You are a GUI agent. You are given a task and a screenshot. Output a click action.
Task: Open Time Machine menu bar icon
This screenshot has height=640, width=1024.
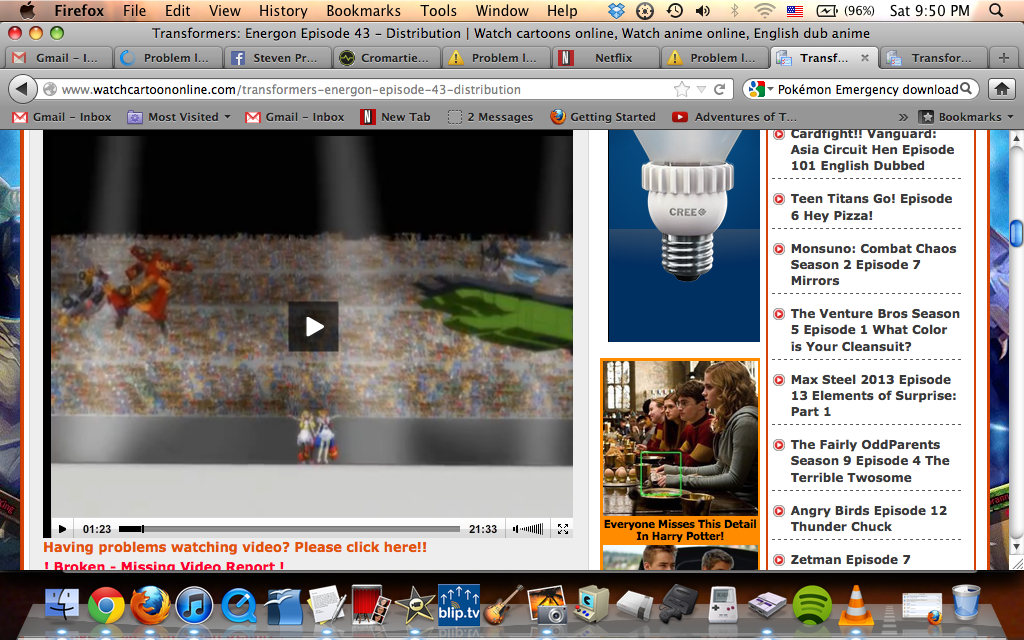(x=674, y=10)
